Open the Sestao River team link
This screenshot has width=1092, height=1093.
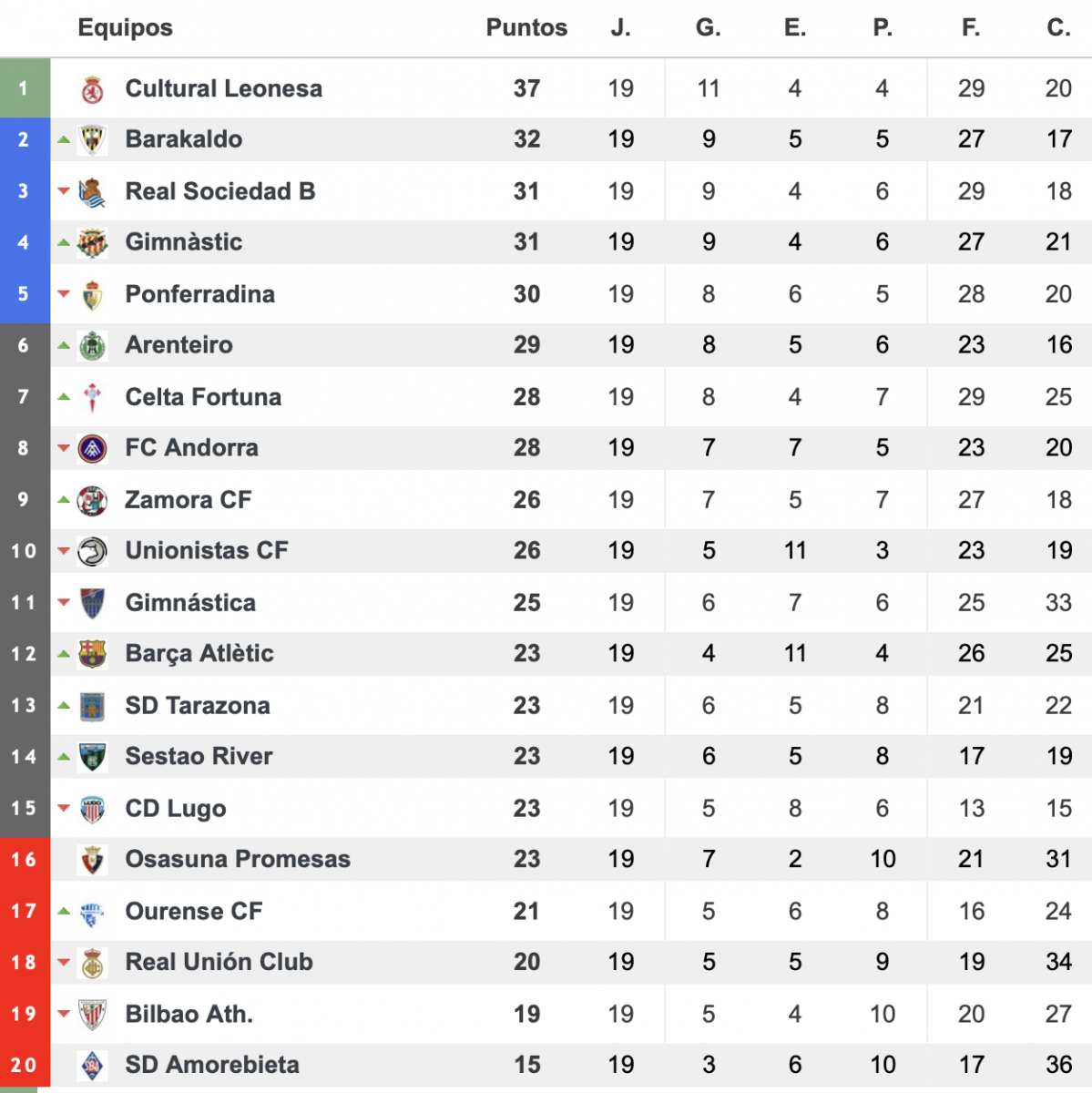pos(199,757)
